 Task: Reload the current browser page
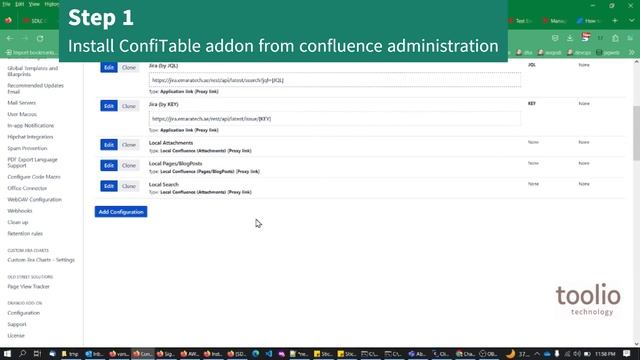[x=40, y=38]
